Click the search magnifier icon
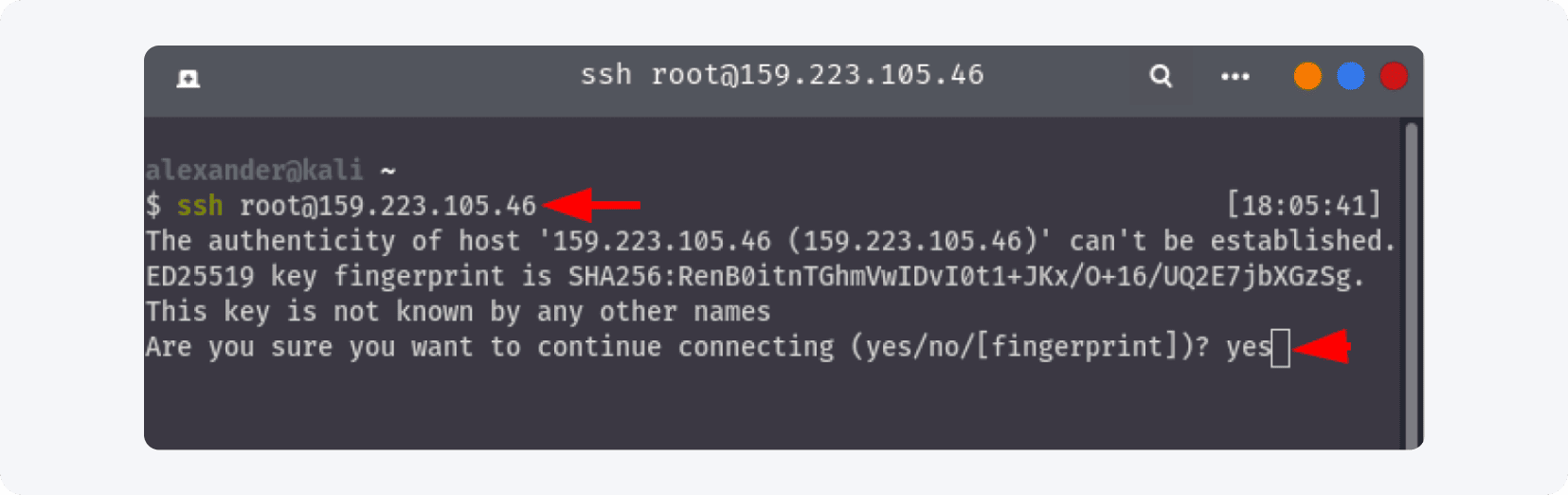This screenshot has width=1568, height=495. pos(1161,76)
